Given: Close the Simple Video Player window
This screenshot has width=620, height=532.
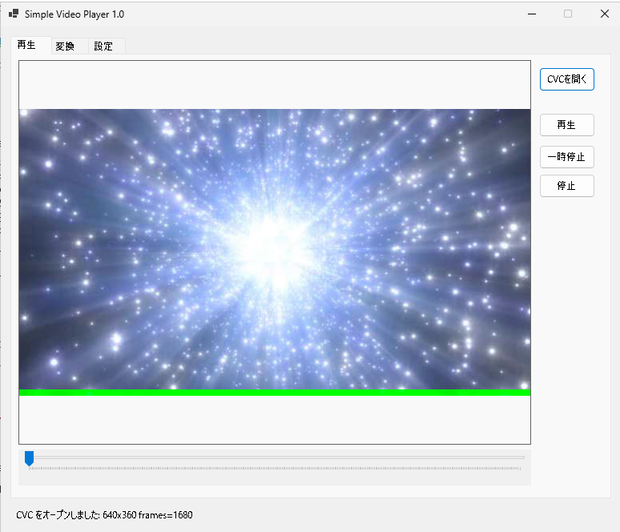Looking at the screenshot, I should tap(605, 14).
